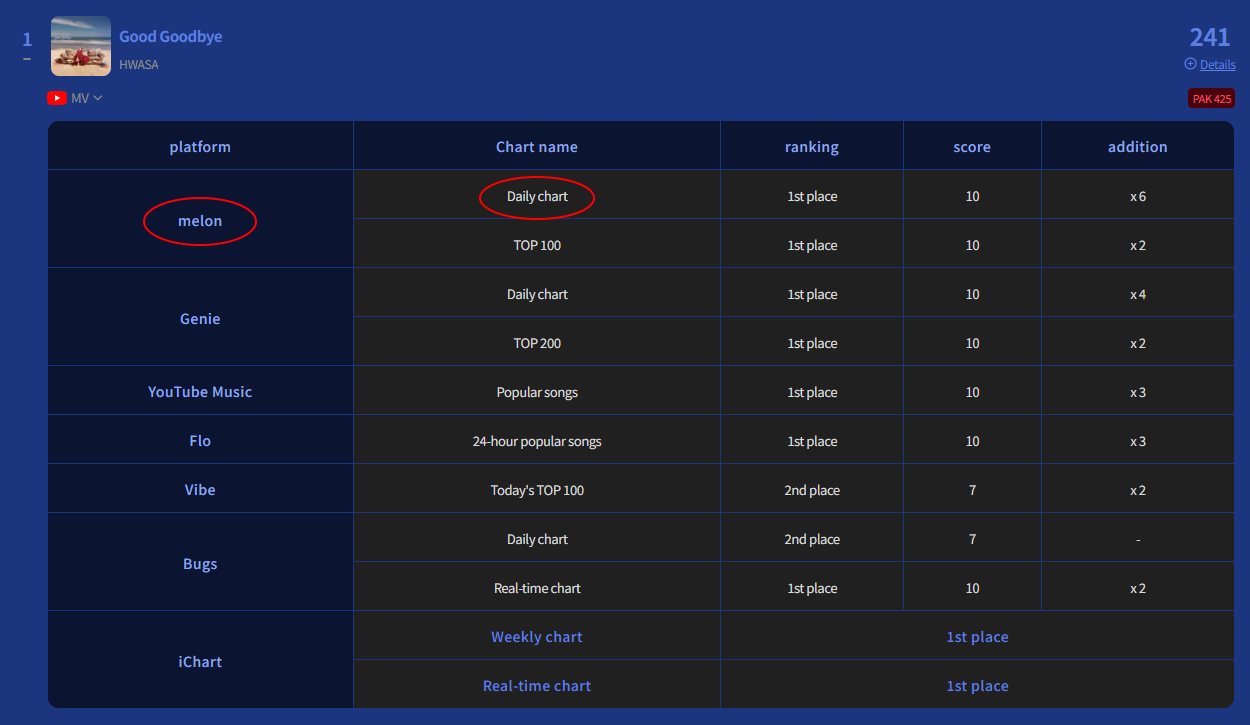Click 2nd place in Bugs Daily chart row
Screen dimensions: 1250x725
[812, 539]
